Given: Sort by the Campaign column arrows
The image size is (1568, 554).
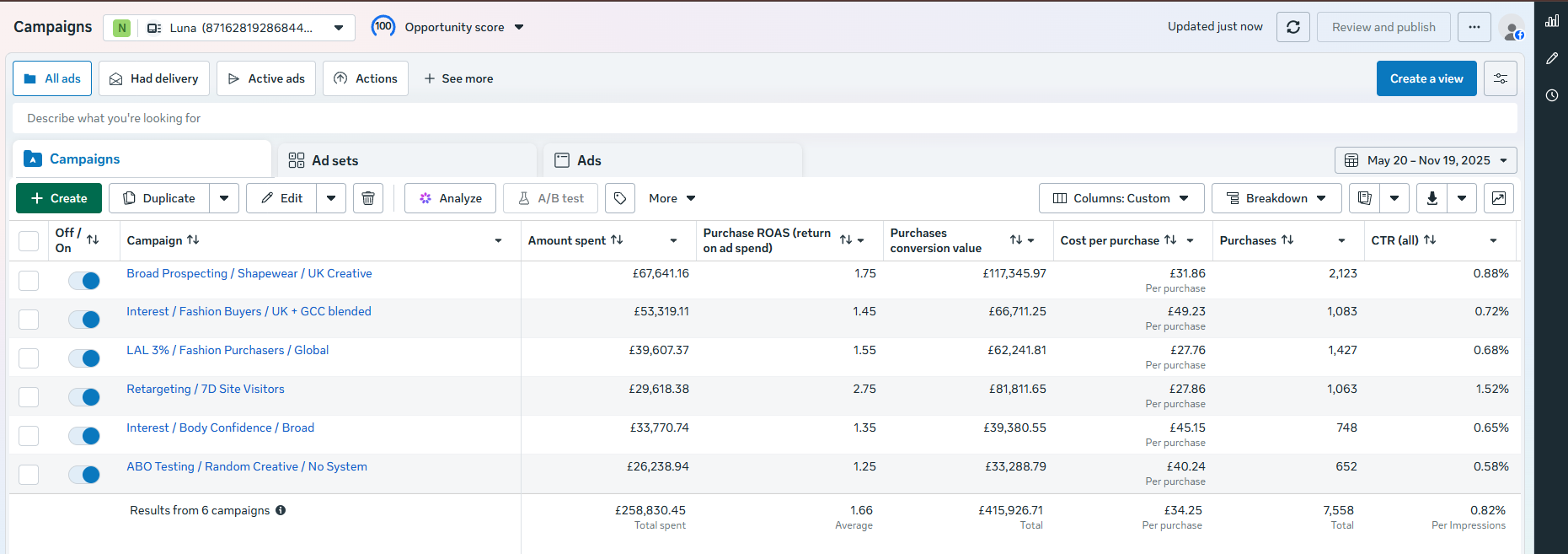Looking at the screenshot, I should tap(193, 240).
